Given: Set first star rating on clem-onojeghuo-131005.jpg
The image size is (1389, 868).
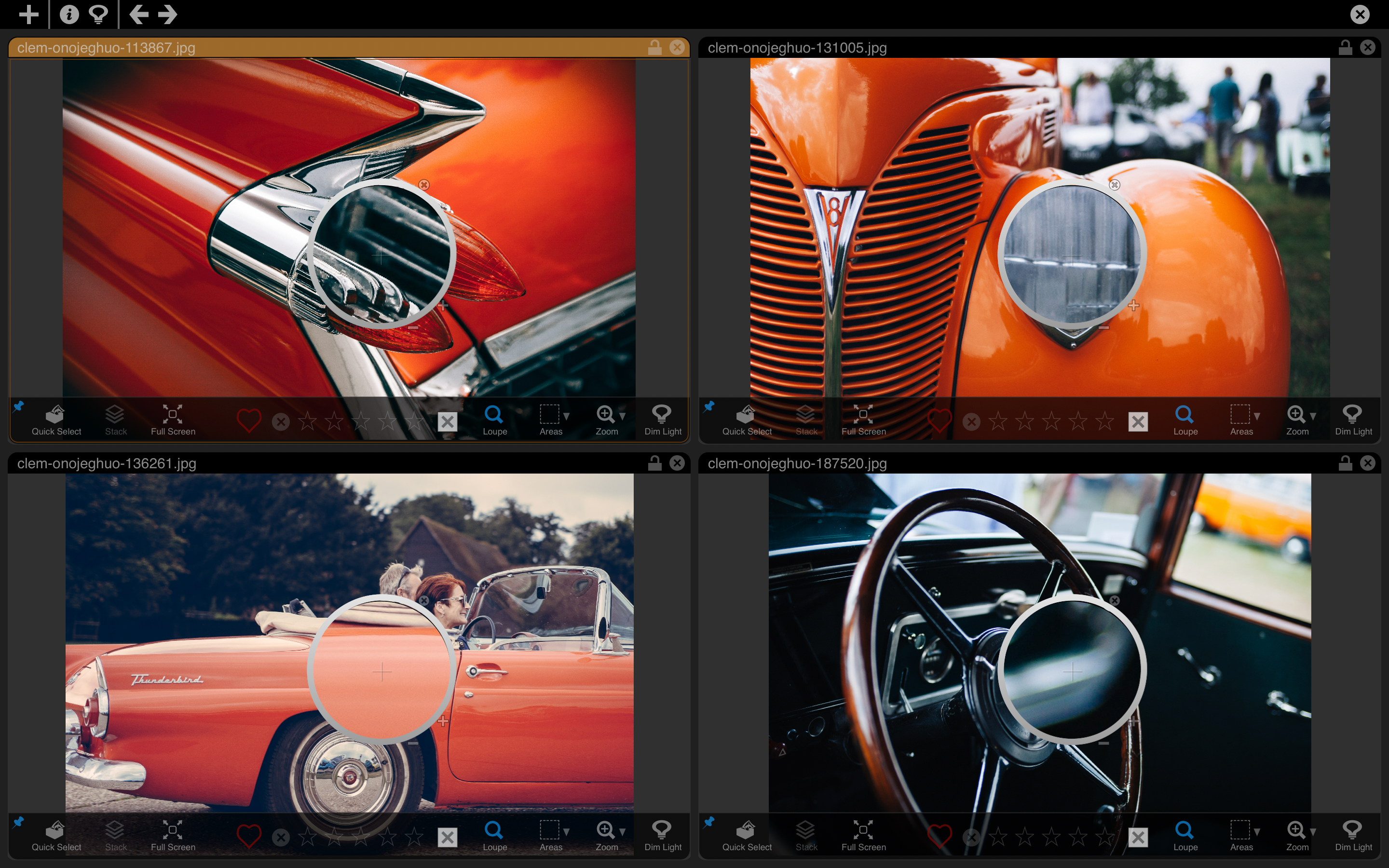Looking at the screenshot, I should tap(998, 422).
